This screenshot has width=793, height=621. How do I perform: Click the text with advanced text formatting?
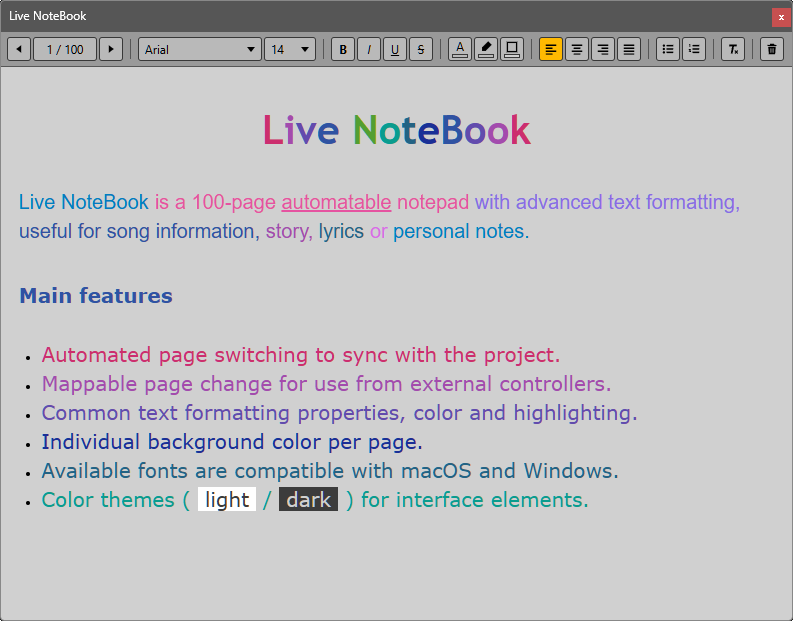point(607,202)
